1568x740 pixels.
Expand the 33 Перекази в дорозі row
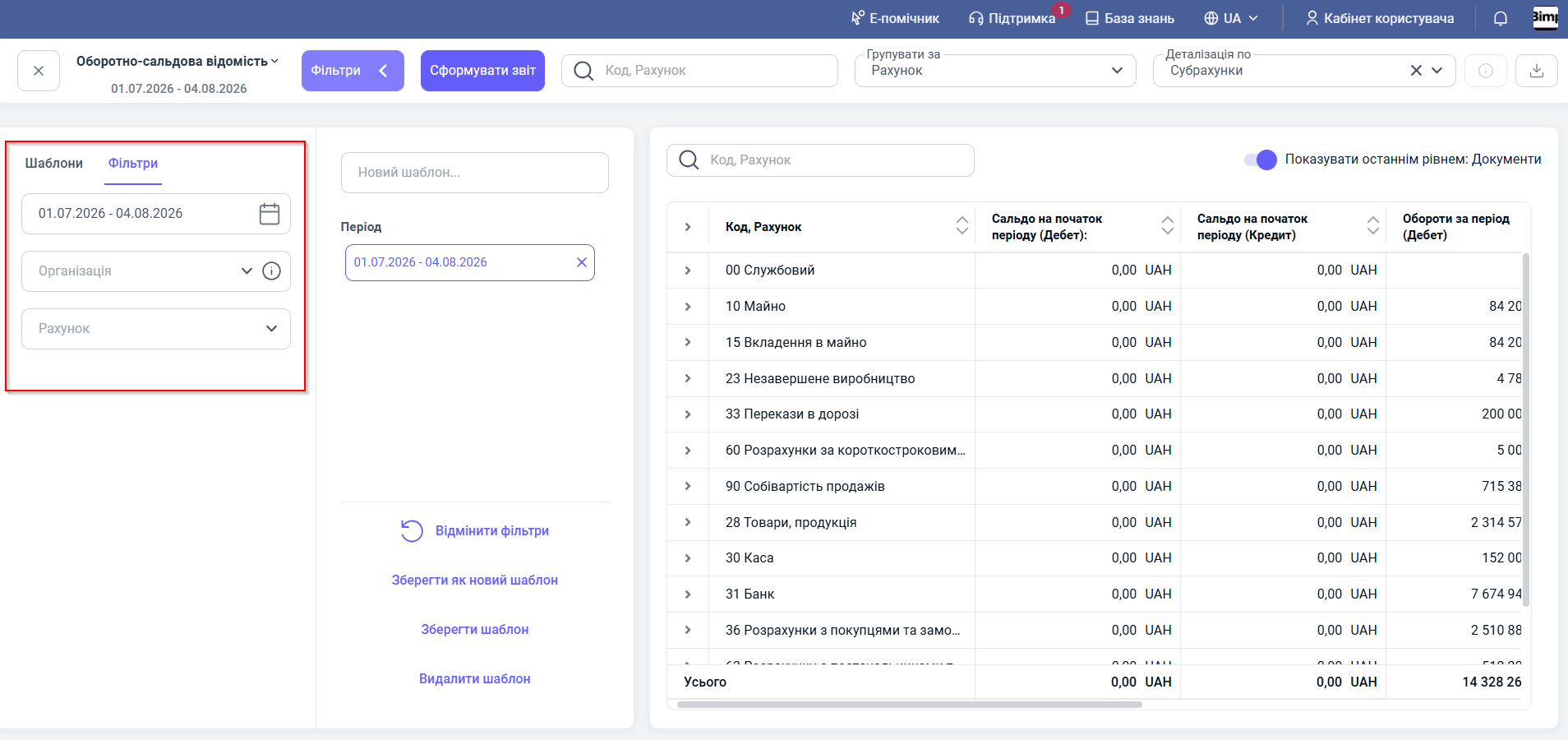click(x=688, y=414)
